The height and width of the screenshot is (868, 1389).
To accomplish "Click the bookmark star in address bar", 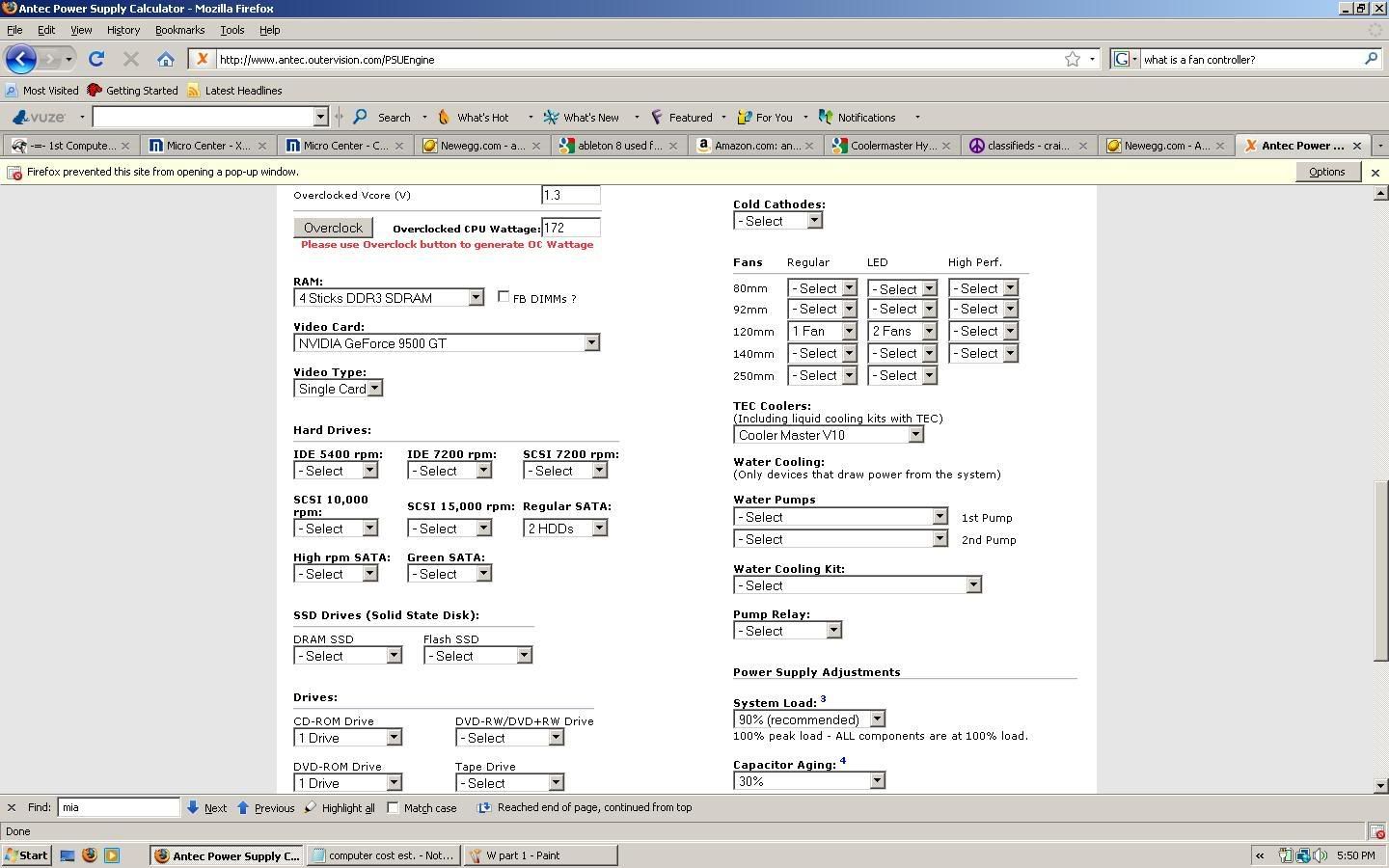I will pos(1073,59).
